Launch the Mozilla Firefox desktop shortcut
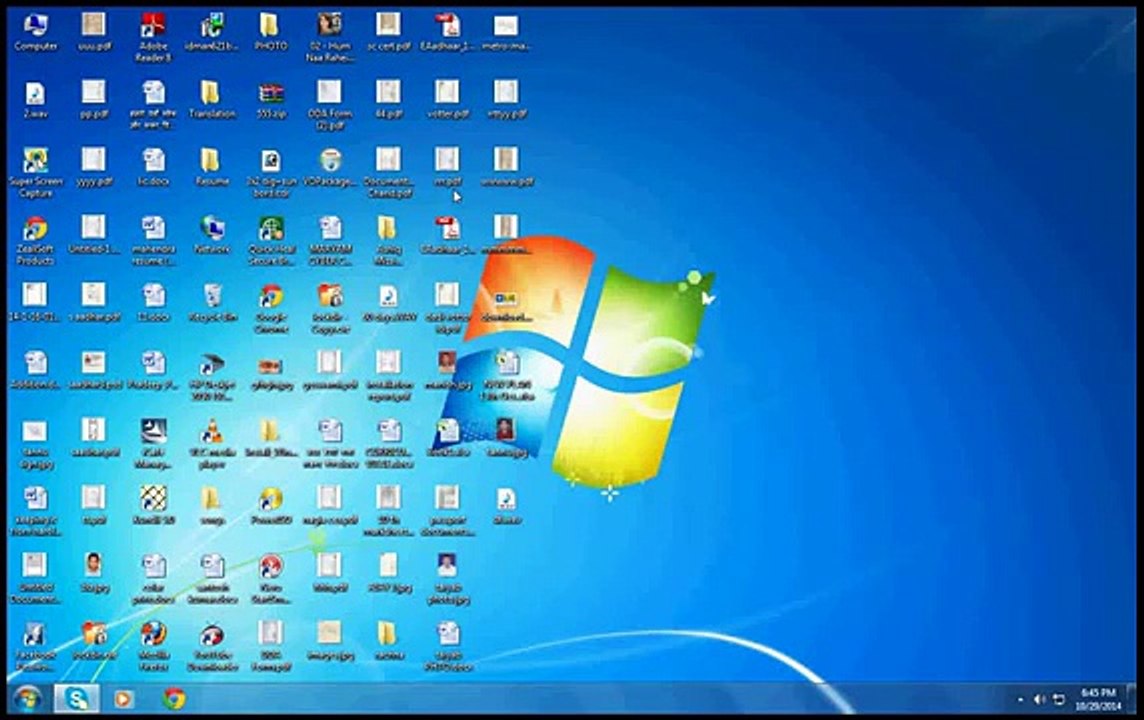The height and width of the screenshot is (720, 1144). 153,646
